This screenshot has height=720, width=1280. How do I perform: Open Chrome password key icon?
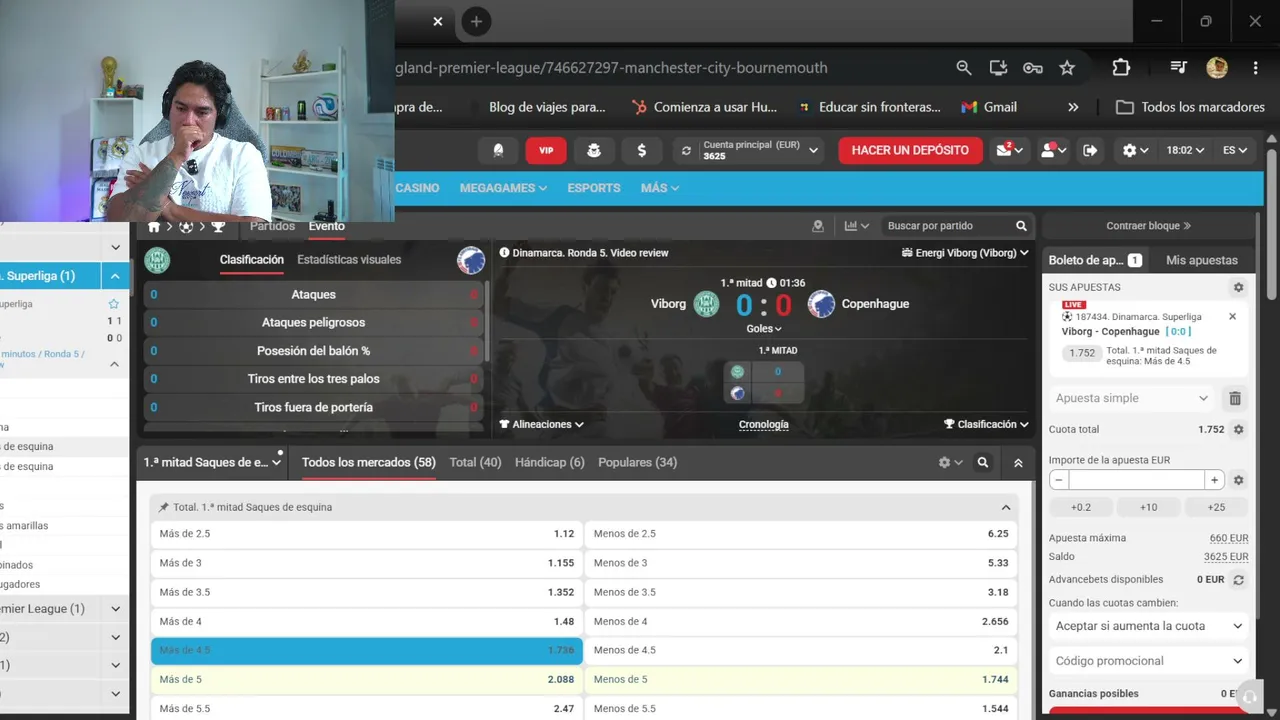(1033, 68)
